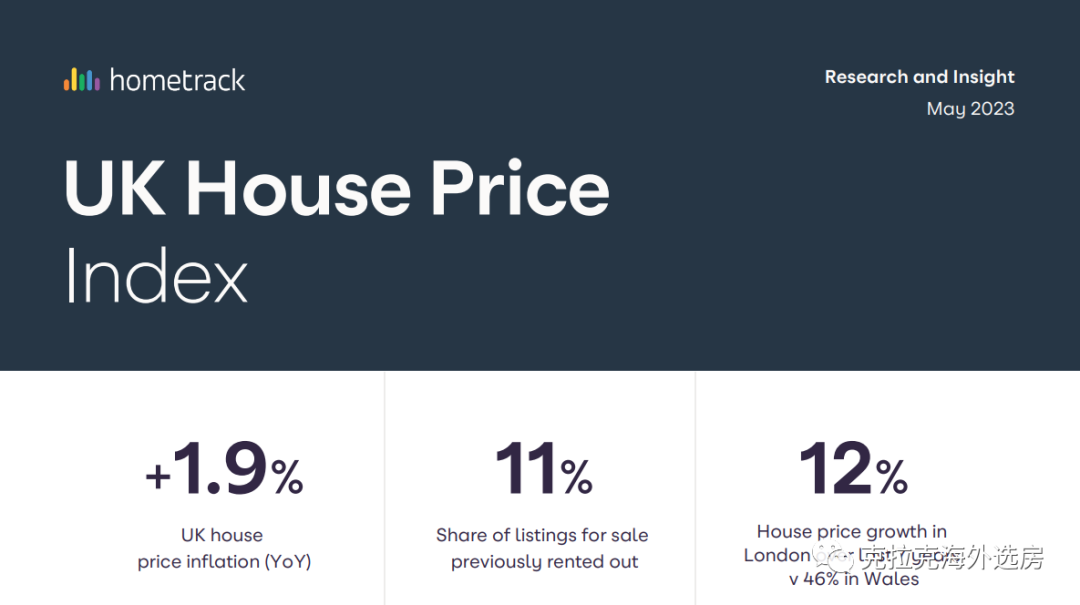The image size is (1080, 605).
Task: Select the word Index in the title
Action: coord(156,276)
